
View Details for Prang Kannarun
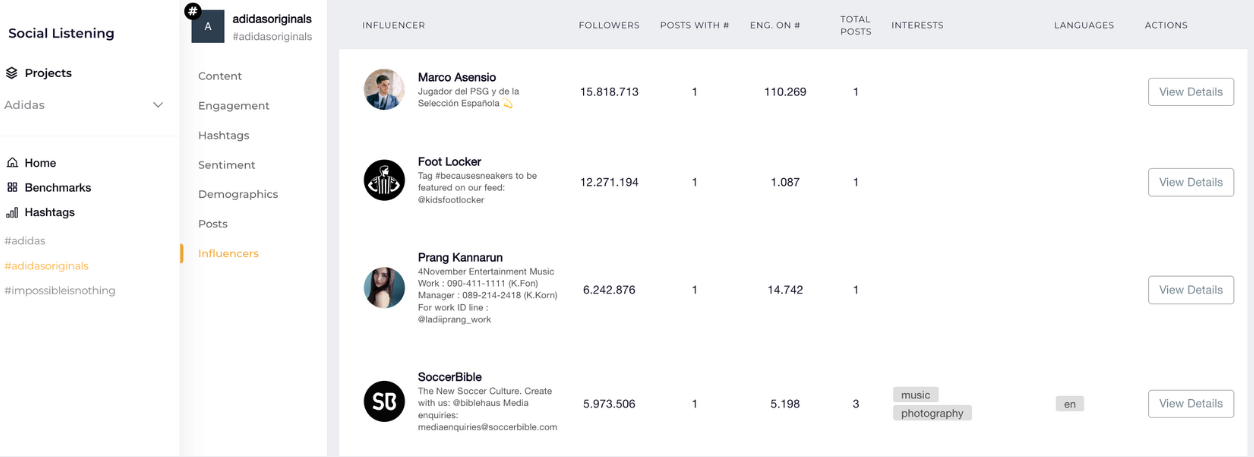1191,290
